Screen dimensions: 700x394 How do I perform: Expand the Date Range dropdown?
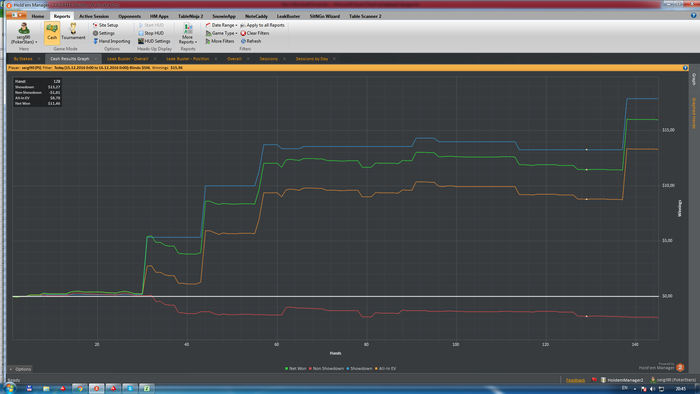point(221,25)
